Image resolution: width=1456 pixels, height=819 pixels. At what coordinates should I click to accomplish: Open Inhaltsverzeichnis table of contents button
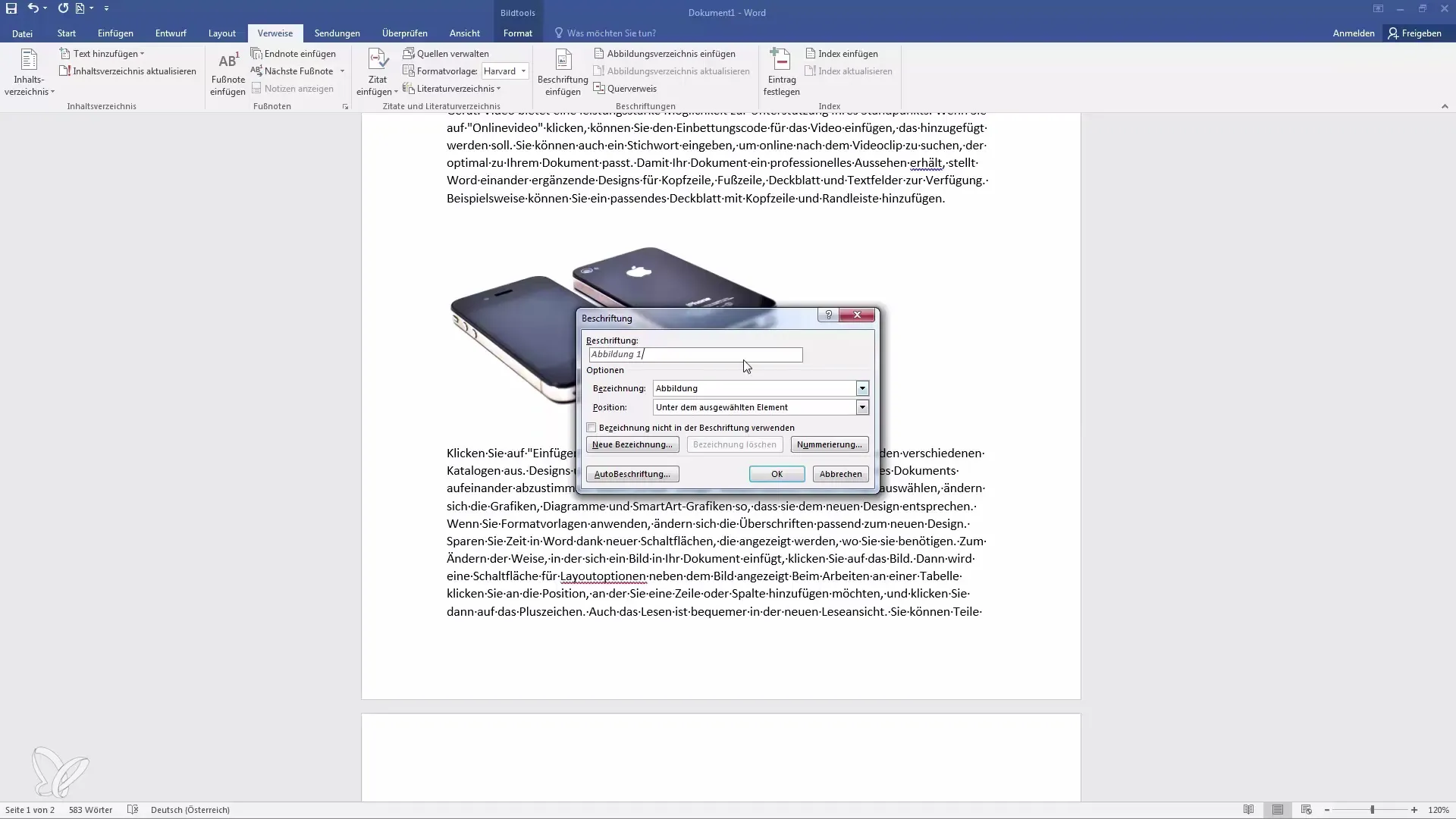tap(30, 73)
